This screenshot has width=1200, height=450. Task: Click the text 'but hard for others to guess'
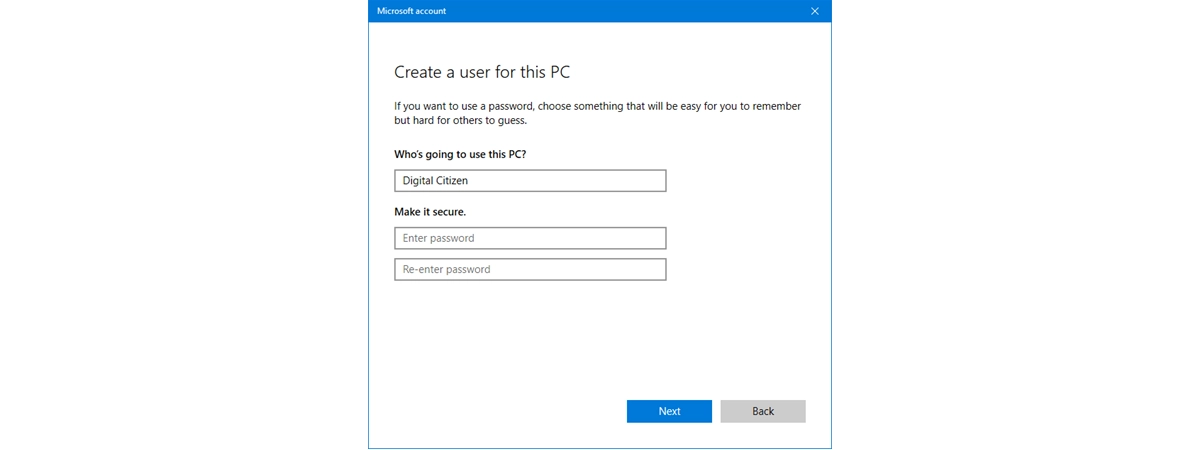pyautogui.click(x=459, y=120)
